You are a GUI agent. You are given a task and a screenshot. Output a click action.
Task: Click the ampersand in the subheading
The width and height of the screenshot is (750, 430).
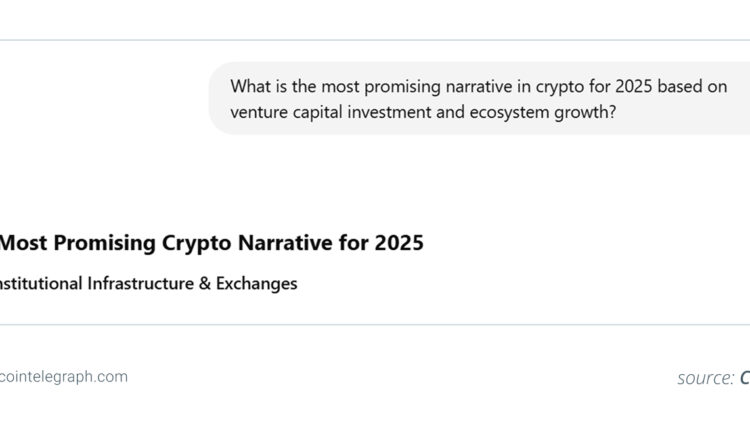tap(205, 283)
